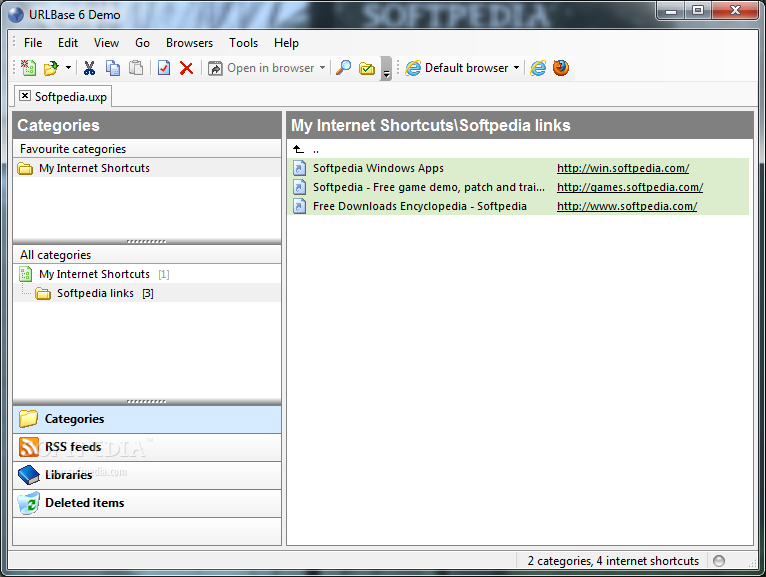The width and height of the screenshot is (766, 577).
Task: Select Softpedia Windows Apps shortcut
Action: pos(378,168)
